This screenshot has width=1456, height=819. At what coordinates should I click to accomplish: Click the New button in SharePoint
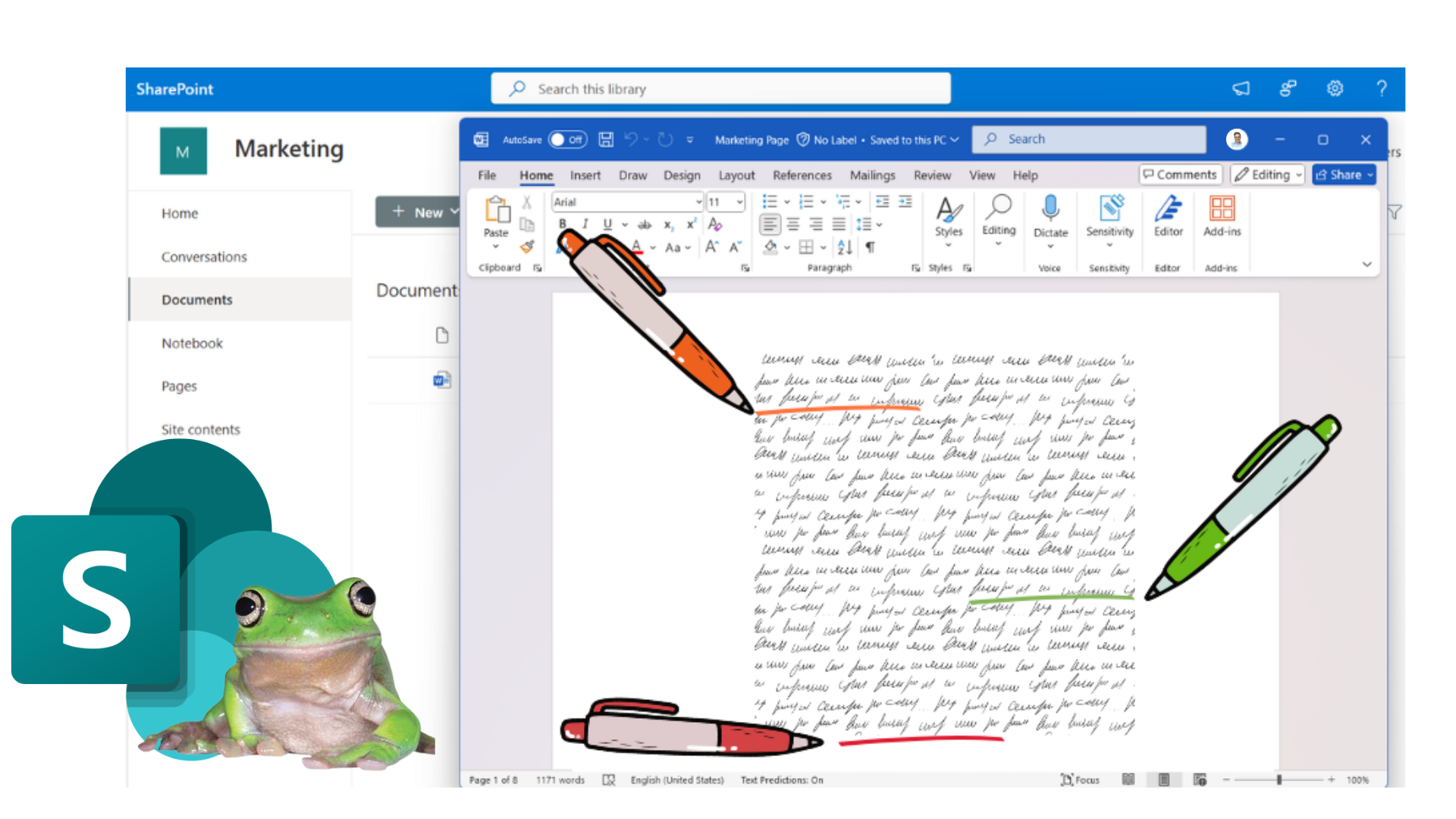pyautogui.click(x=419, y=212)
